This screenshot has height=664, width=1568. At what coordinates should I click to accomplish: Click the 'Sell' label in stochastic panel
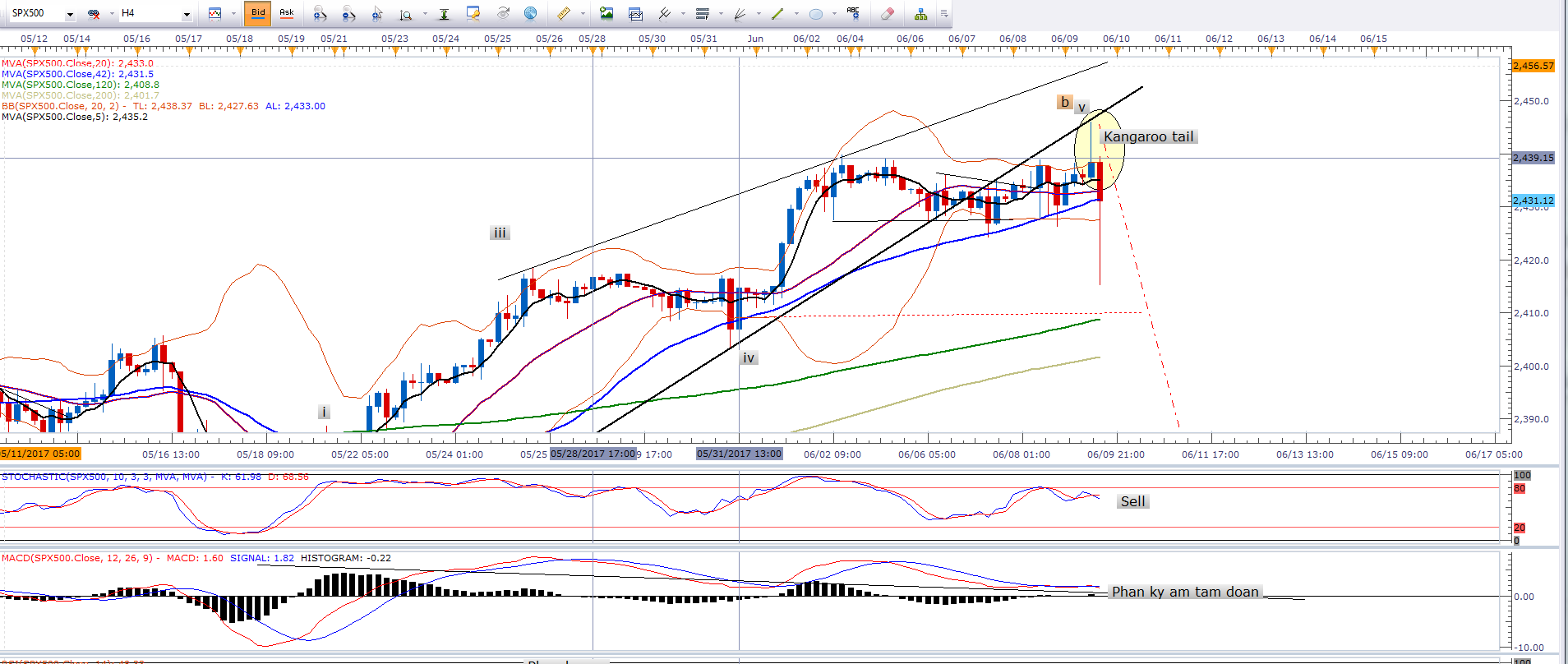click(x=1132, y=501)
